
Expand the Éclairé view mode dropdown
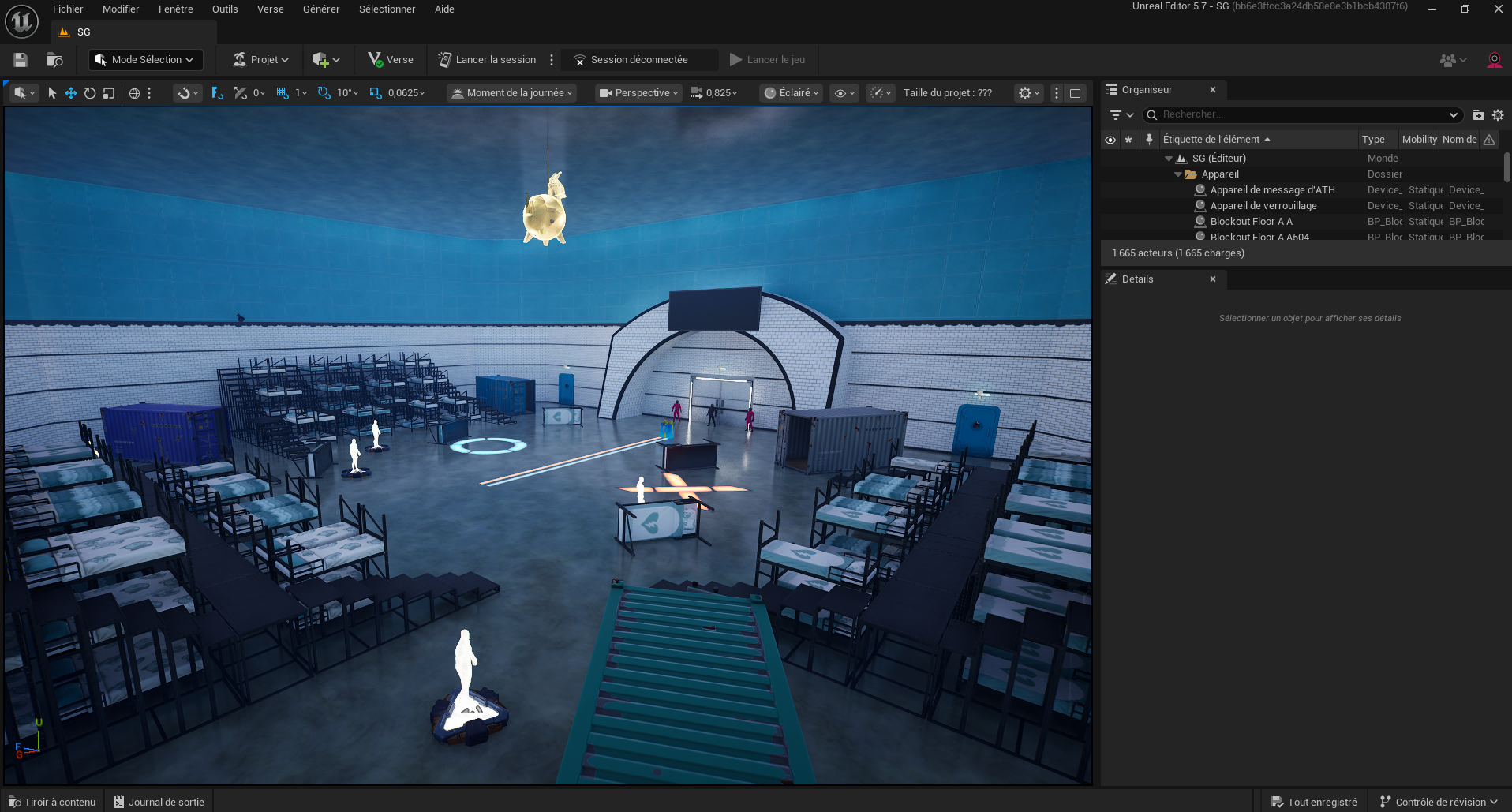(x=792, y=93)
